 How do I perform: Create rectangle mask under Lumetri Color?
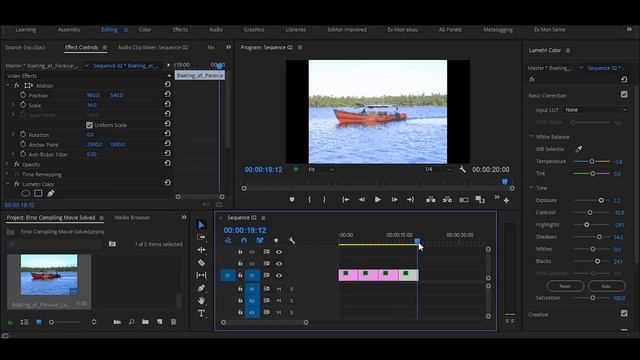38,193
